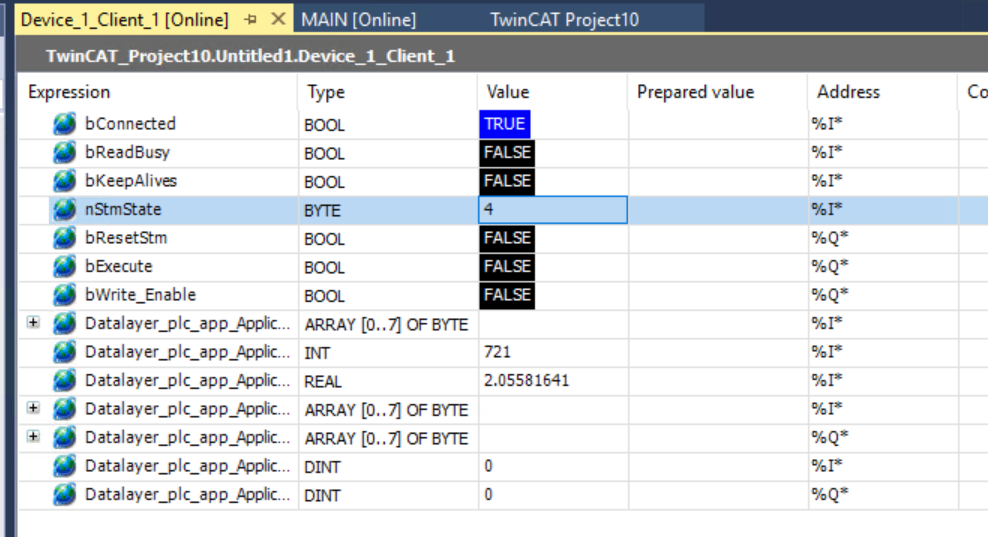
Task: Click the TRUE value of bConnected
Action: point(505,124)
